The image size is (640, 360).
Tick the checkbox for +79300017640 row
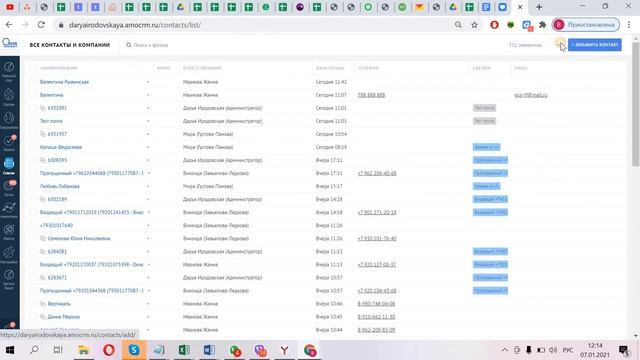pyautogui.click(x=33, y=226)
